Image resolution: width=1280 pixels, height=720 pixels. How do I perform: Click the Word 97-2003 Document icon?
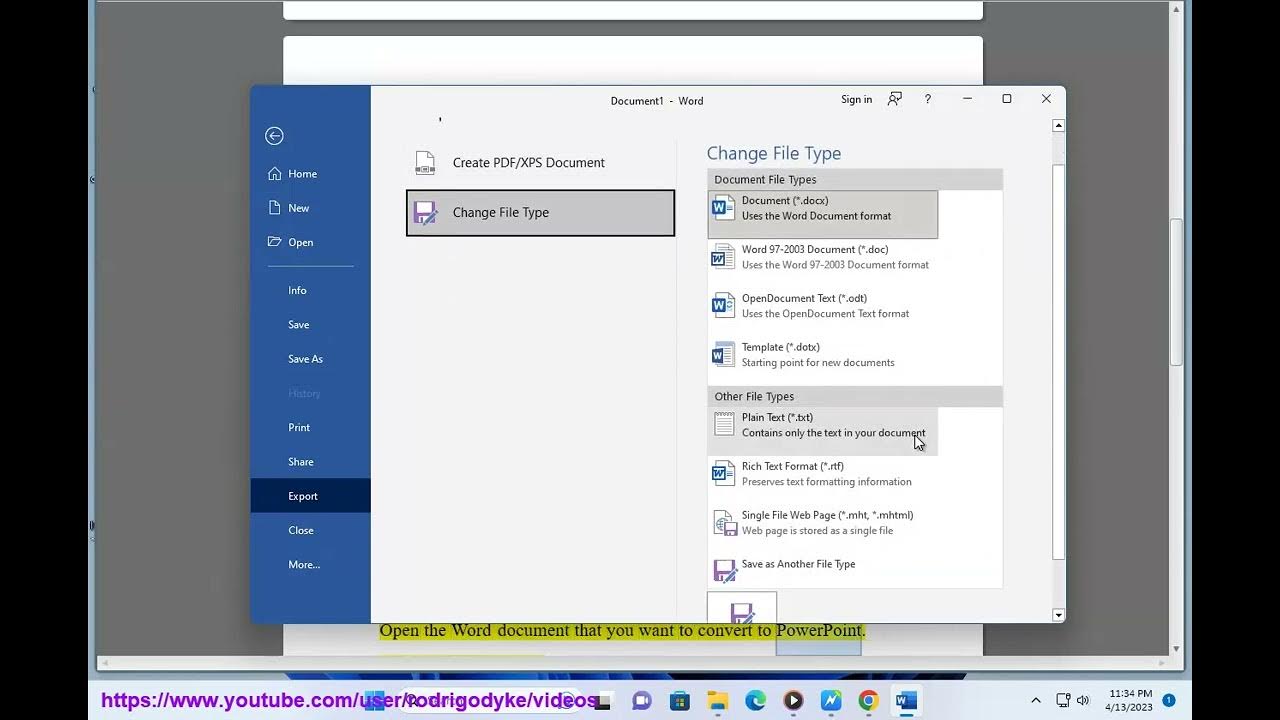[723, 257]
